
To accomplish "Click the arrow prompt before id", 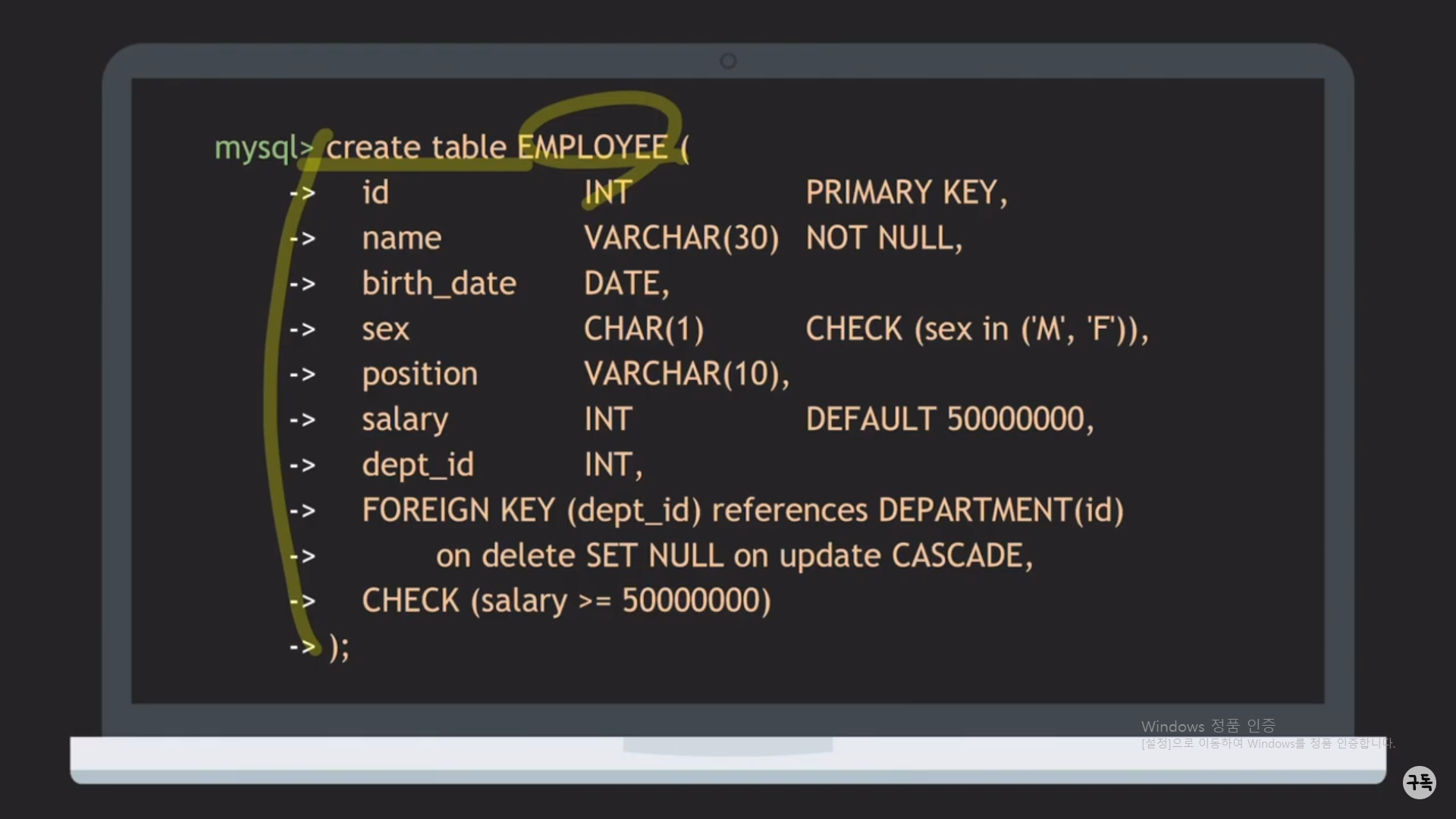I will (x=302, y=193).
